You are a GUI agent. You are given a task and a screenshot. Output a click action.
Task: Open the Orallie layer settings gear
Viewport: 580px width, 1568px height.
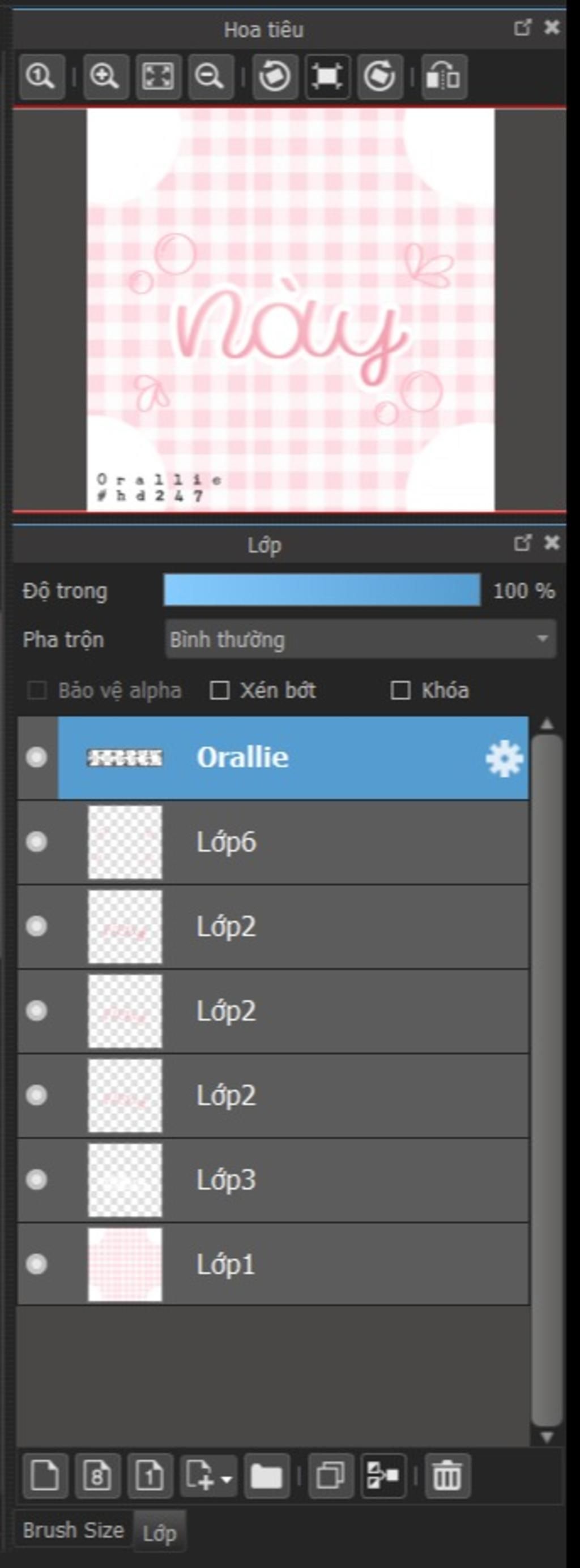pos(504,759)
